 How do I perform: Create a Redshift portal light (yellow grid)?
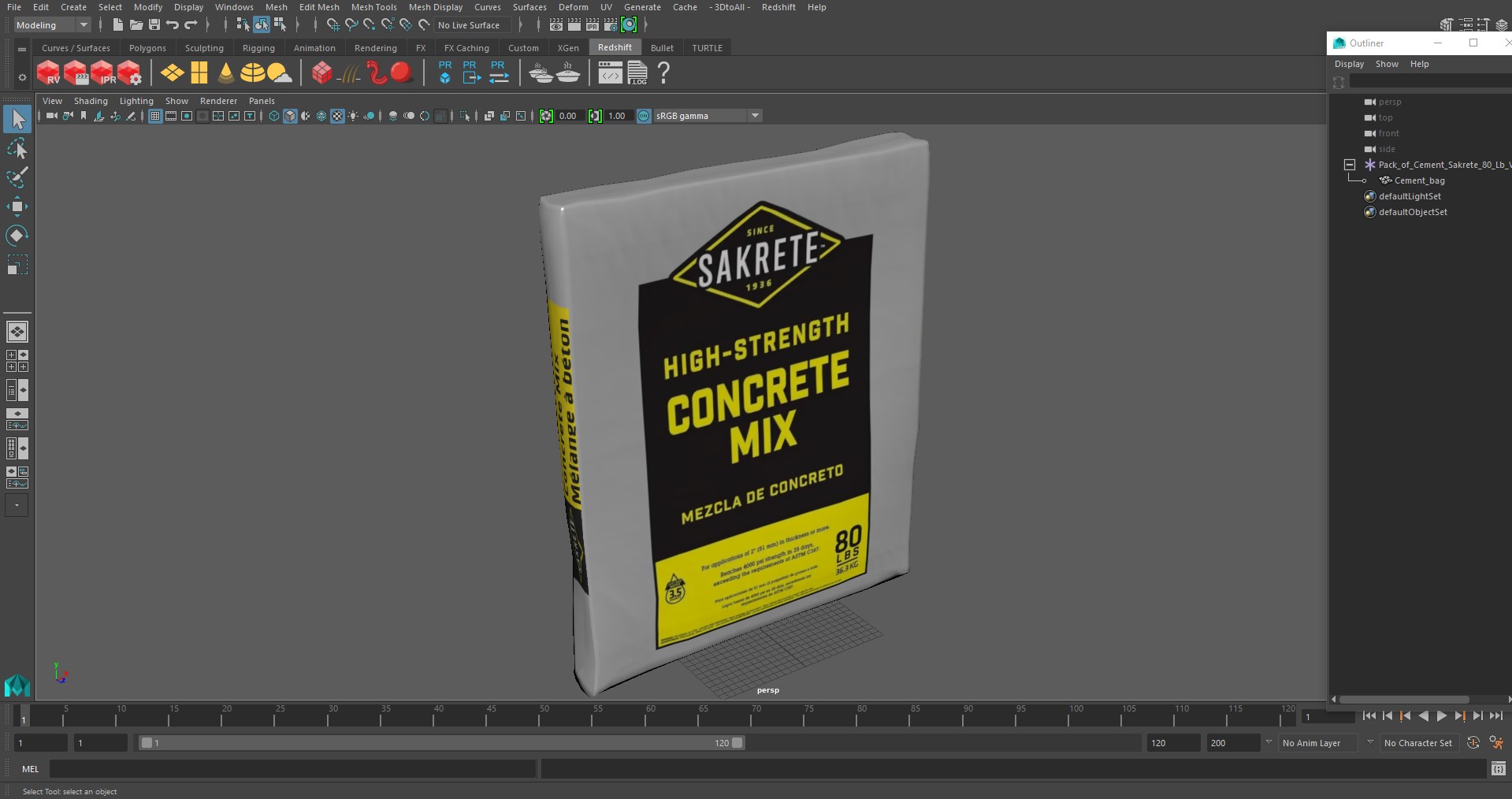tap(199, 73)
